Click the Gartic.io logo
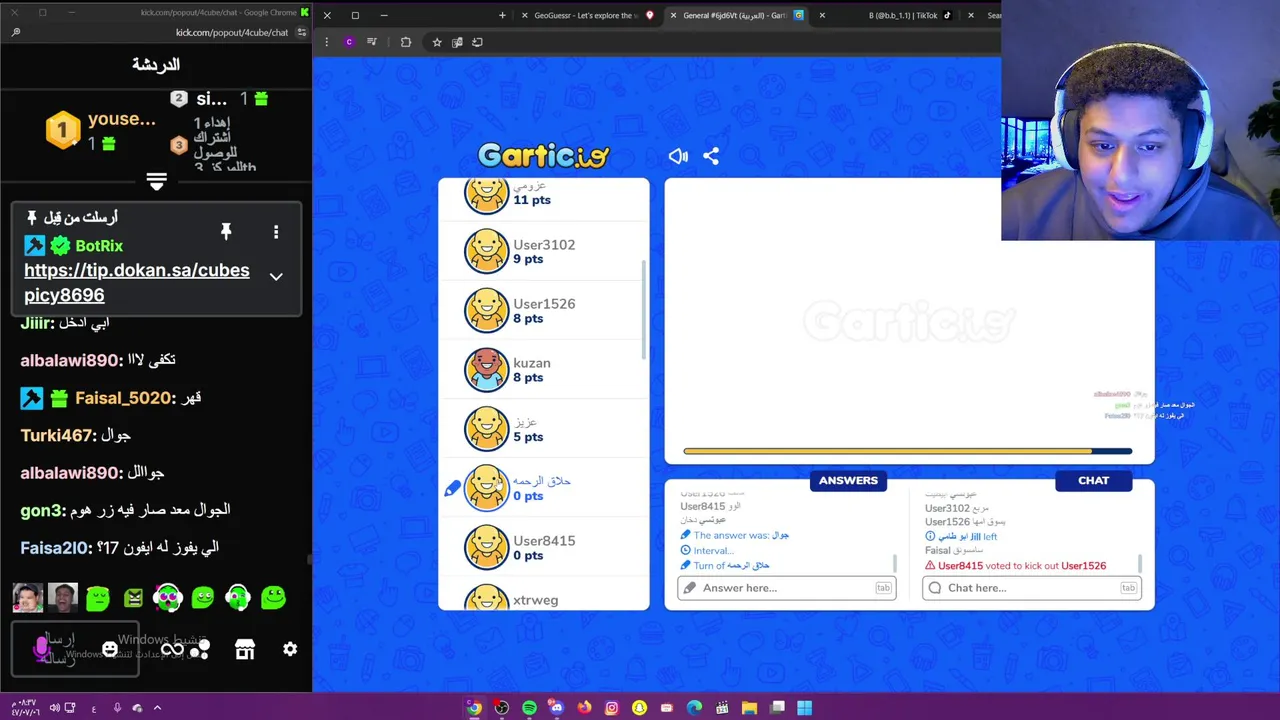Image resolution: width=1280 pixels, height=720 pixels. pyautogui.click(x=543, y=155)
